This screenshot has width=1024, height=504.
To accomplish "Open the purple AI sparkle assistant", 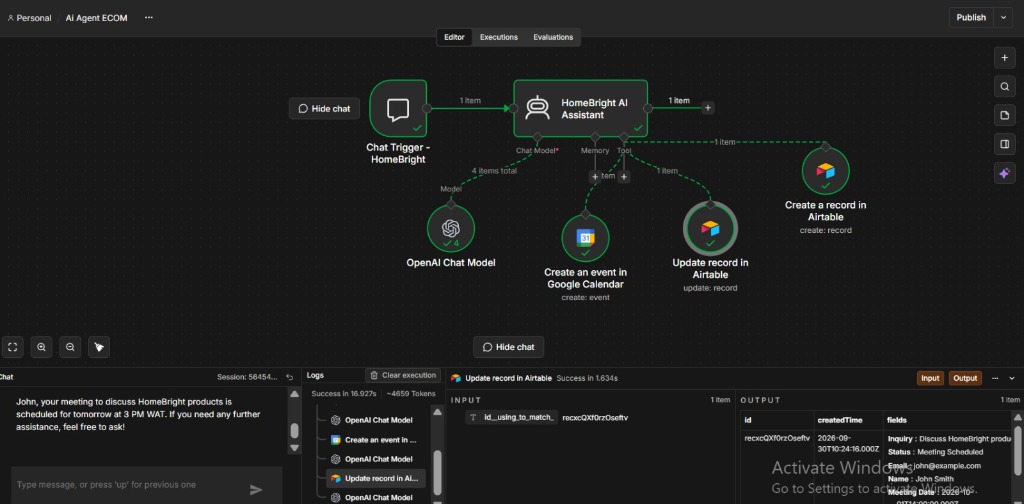I will pyautogui.click(x=1004, y=173).
